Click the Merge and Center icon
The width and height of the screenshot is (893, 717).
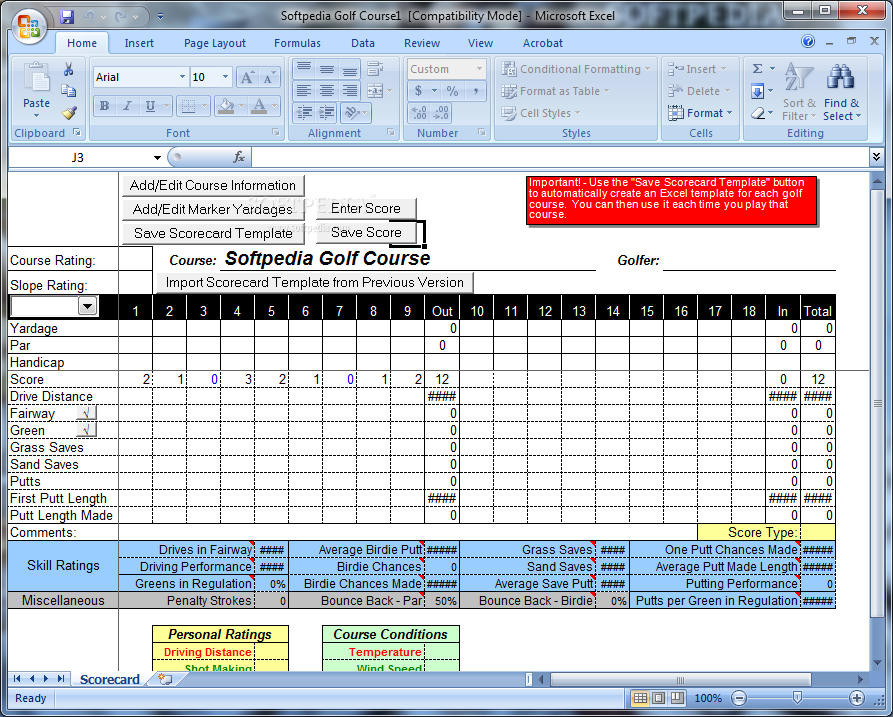(x=375, y=91)
